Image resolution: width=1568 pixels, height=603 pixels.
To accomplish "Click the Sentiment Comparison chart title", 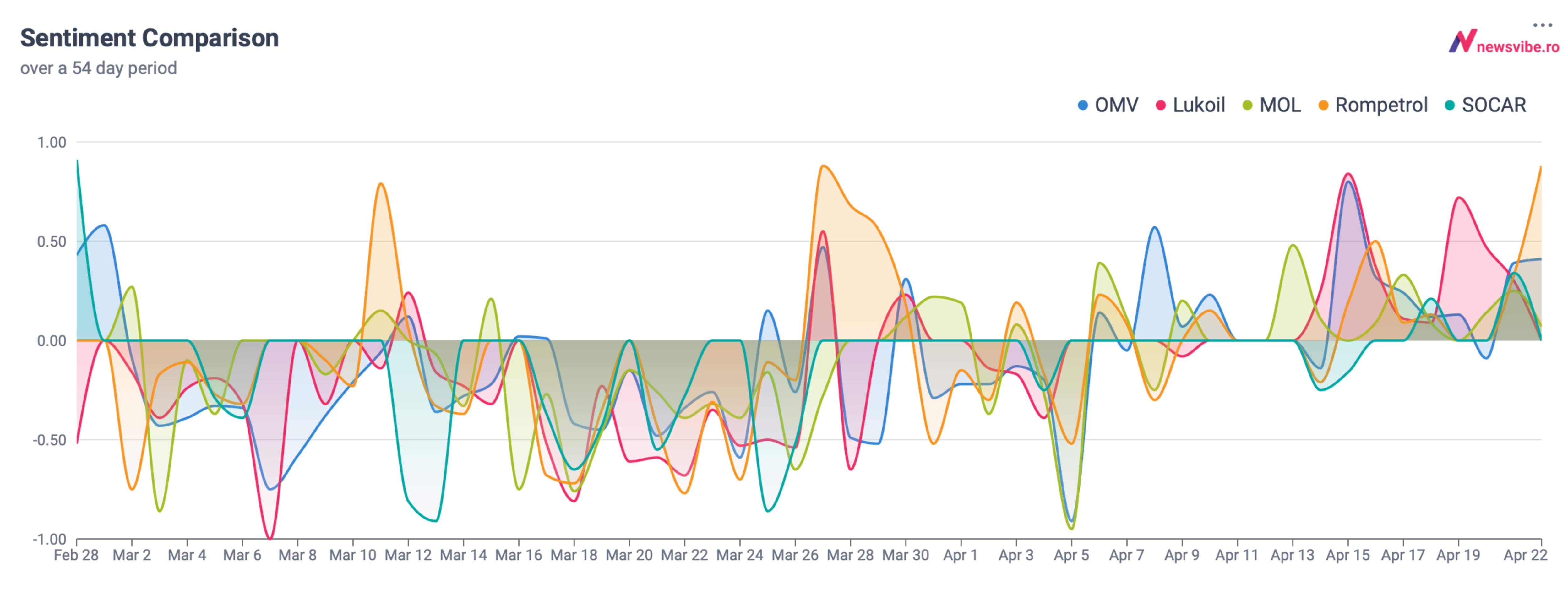I will click(150, 38).
